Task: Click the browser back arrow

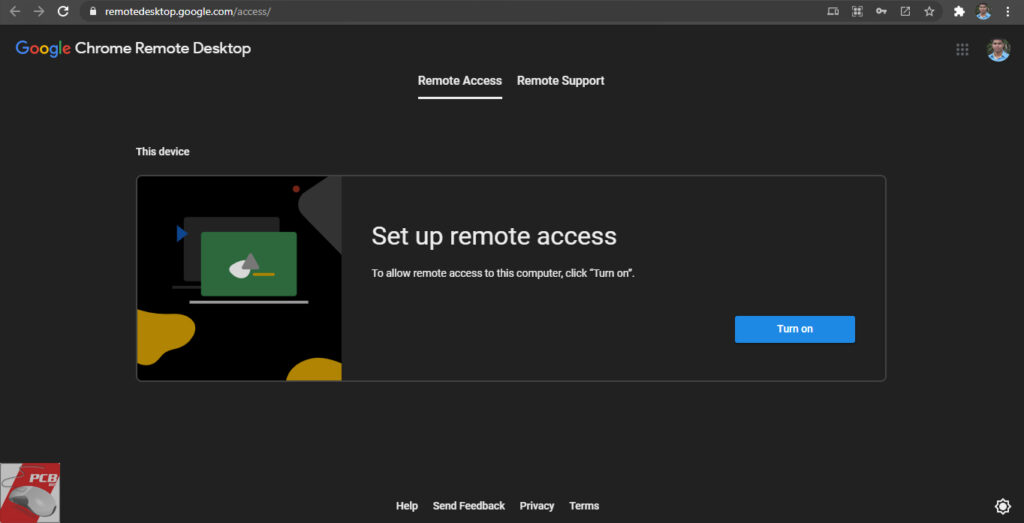Action: point(14,11)
